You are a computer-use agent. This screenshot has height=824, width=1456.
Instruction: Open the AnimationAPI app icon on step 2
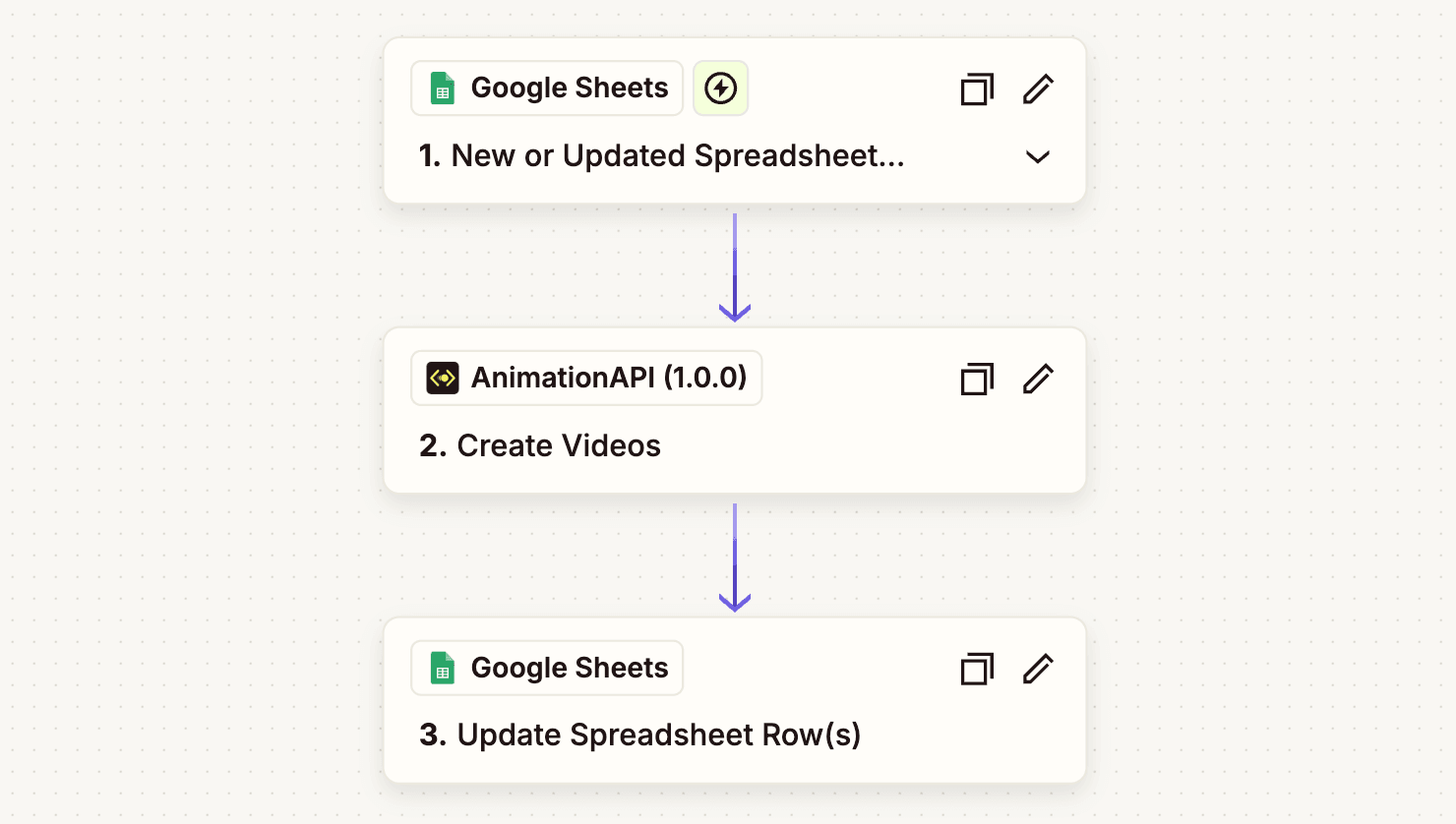point(442,378)
